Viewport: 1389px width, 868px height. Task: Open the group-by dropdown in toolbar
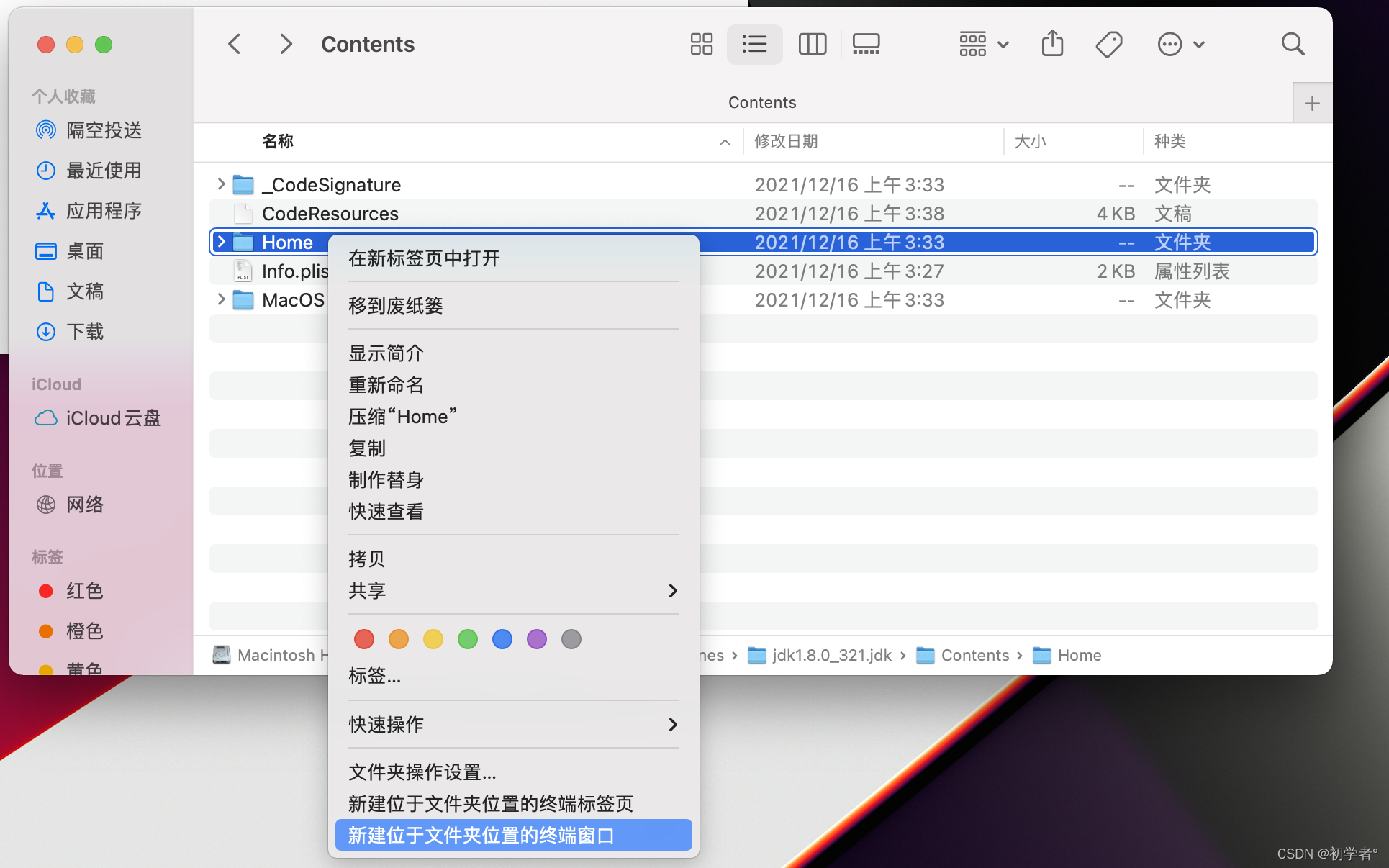[x=983, y=45]
